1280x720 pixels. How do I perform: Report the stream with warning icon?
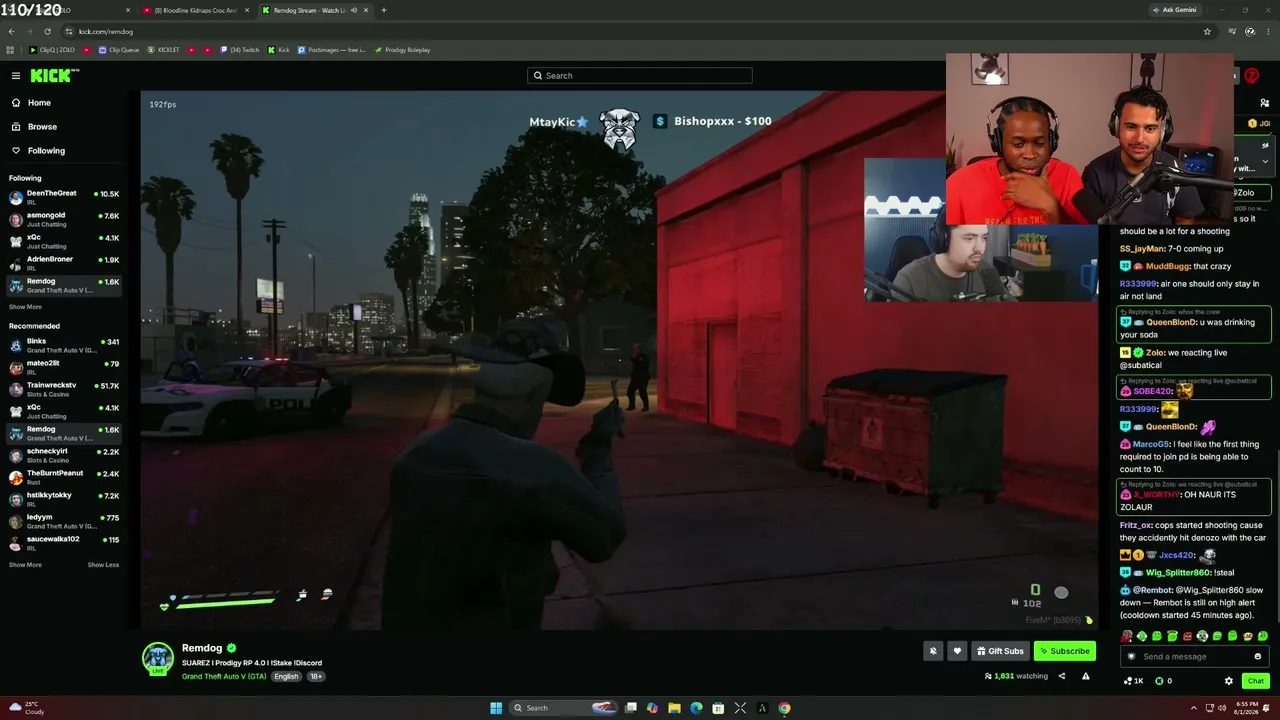coord(1086,677)
